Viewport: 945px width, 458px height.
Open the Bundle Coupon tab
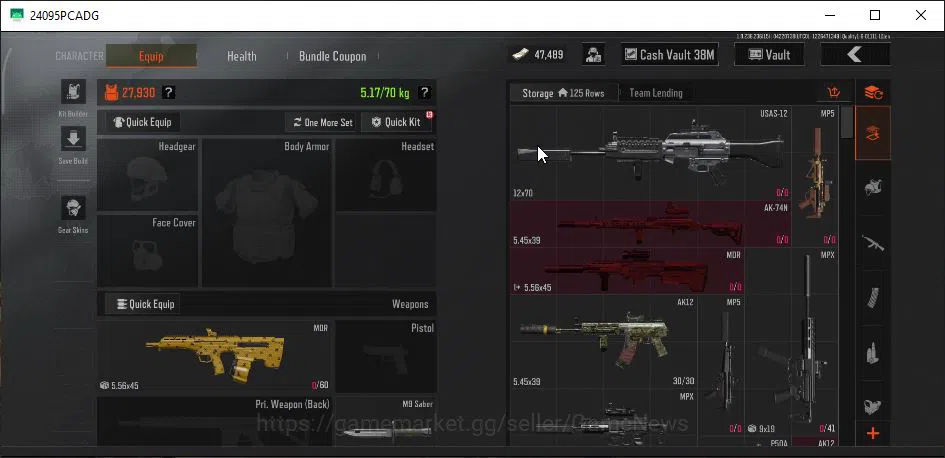pyautogui.click(x=333, y=56)
